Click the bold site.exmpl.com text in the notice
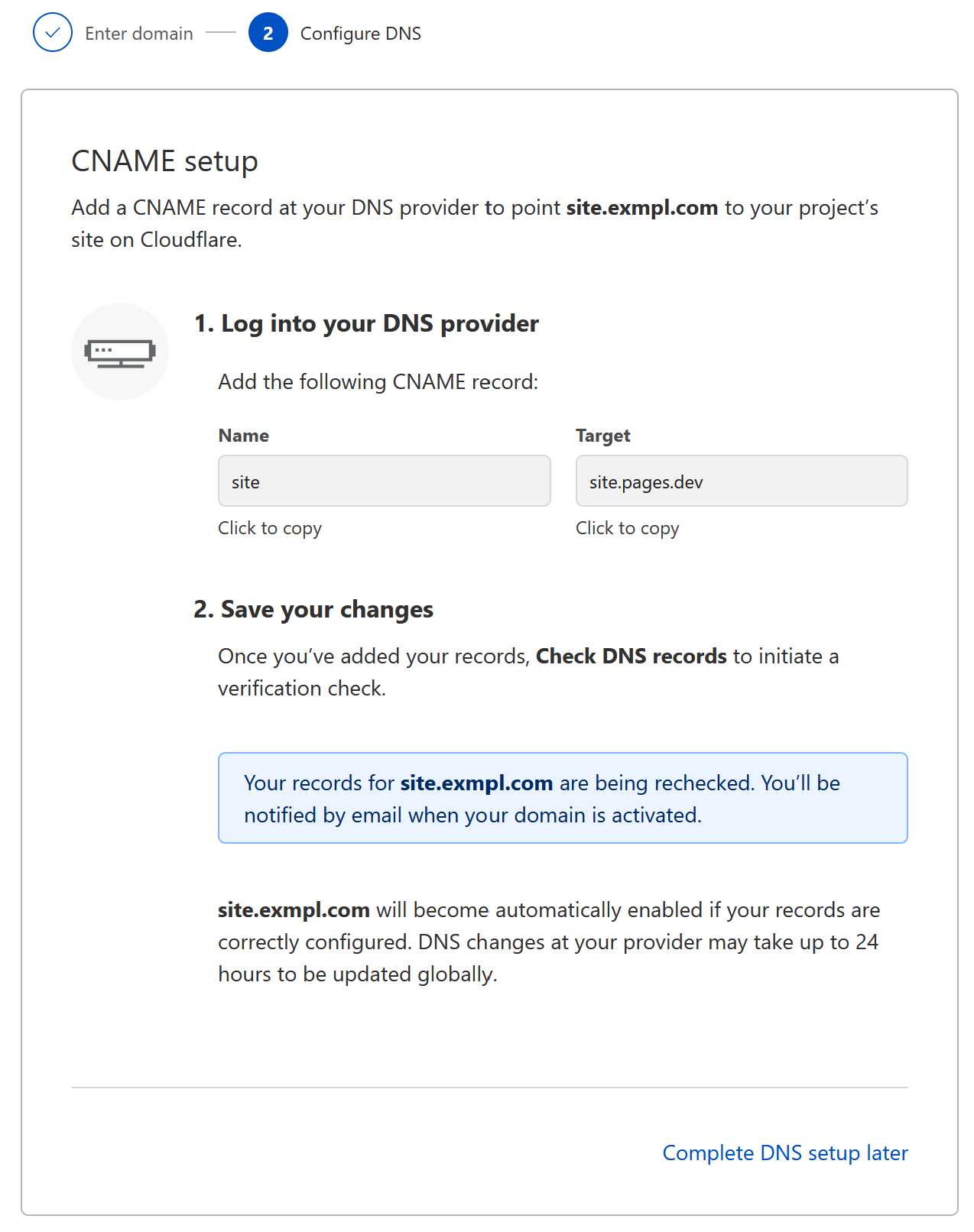 476,783
